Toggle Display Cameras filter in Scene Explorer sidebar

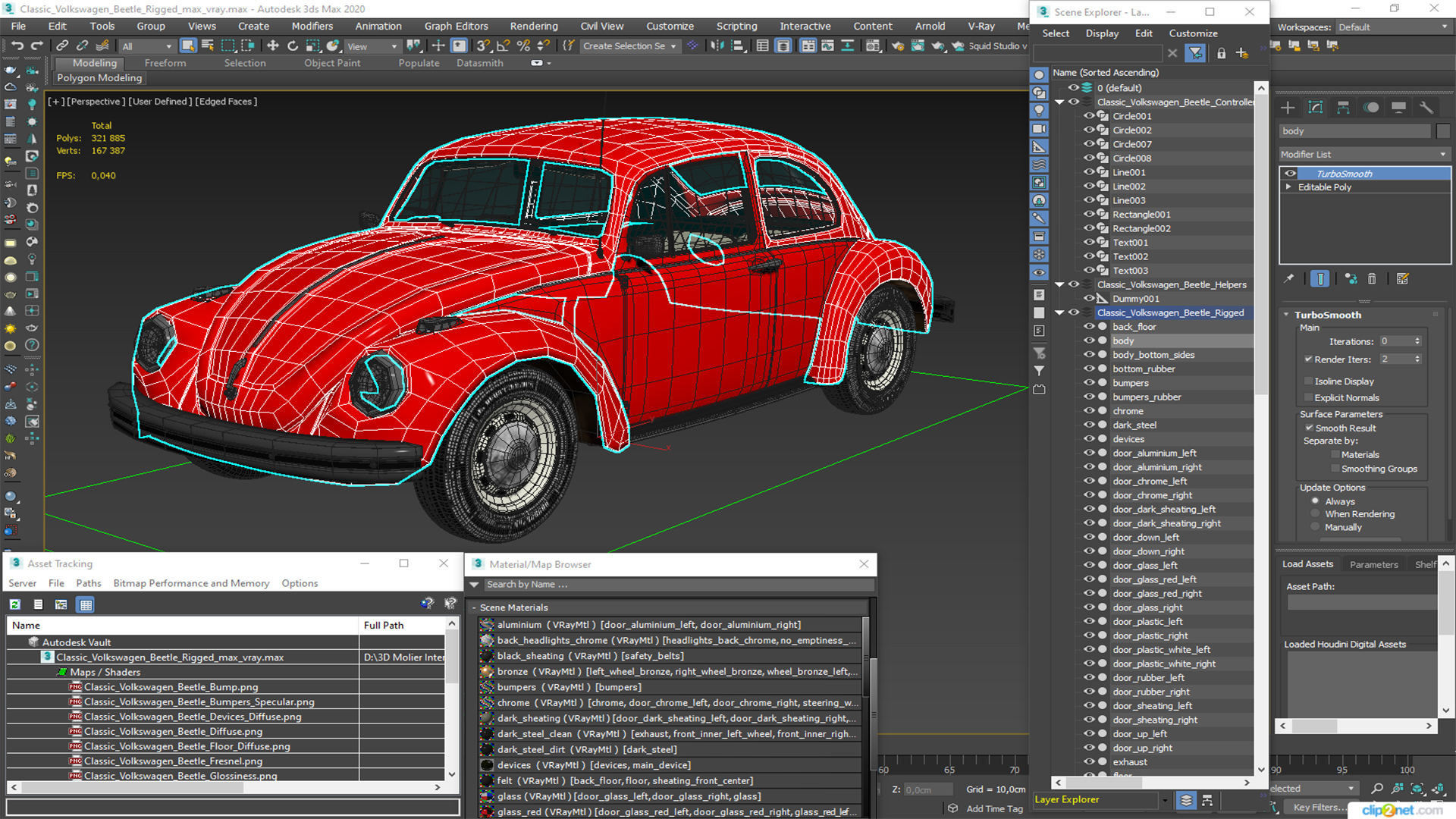click(x=1039, y=129)
